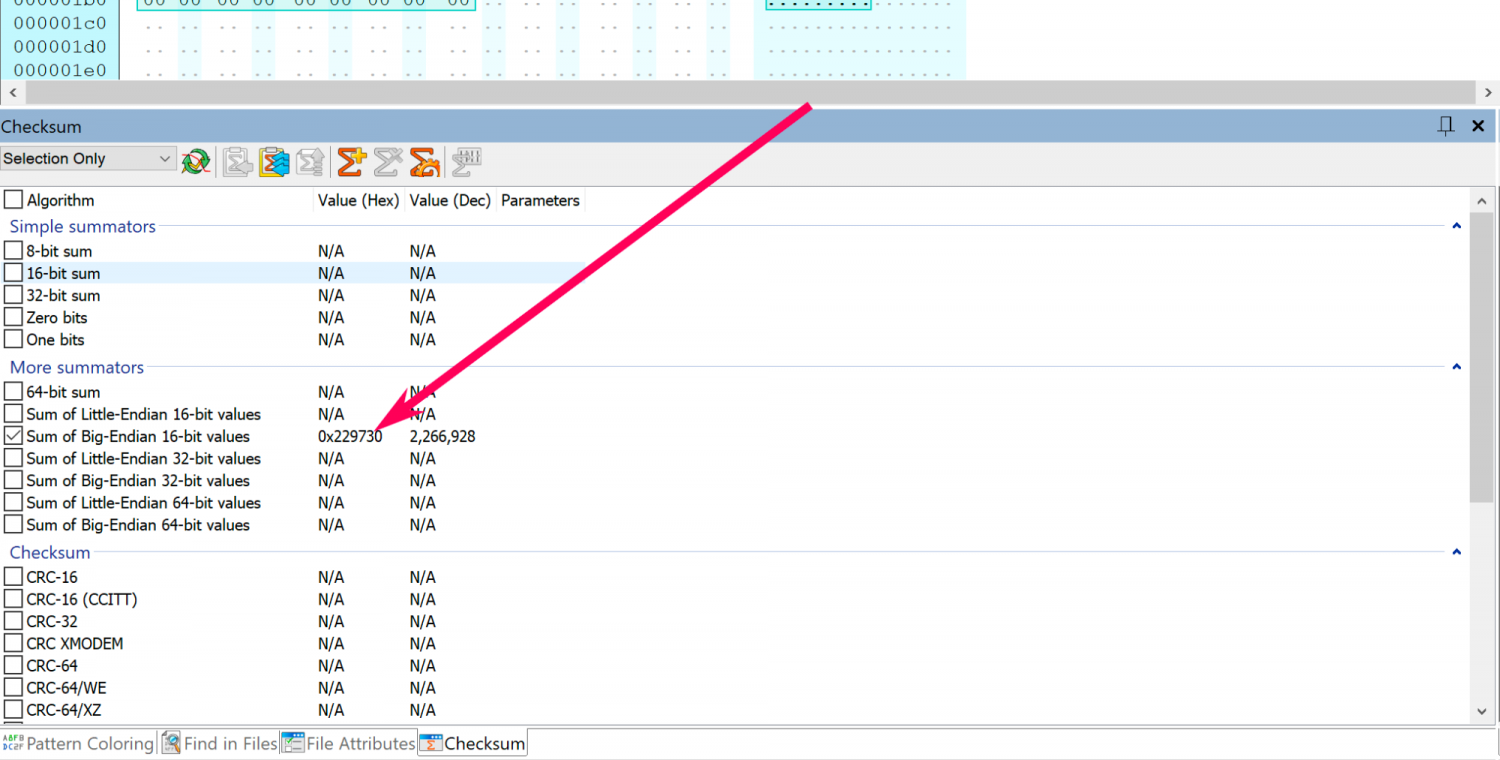Enable the 32-bit sum checkbox
Screen dimensions: 1500x760
click(13, 295)
